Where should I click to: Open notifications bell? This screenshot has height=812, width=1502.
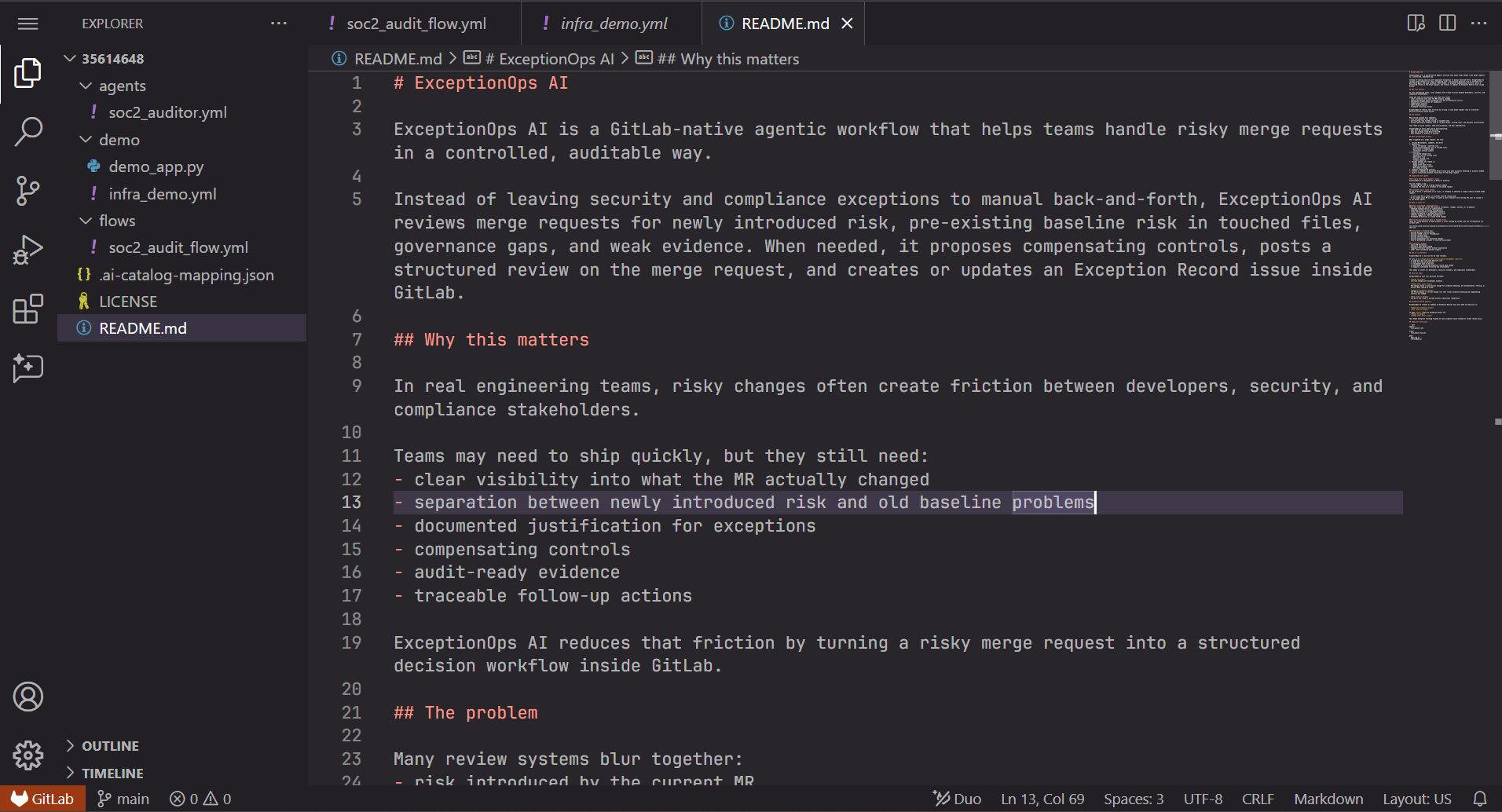(1479, 799)
